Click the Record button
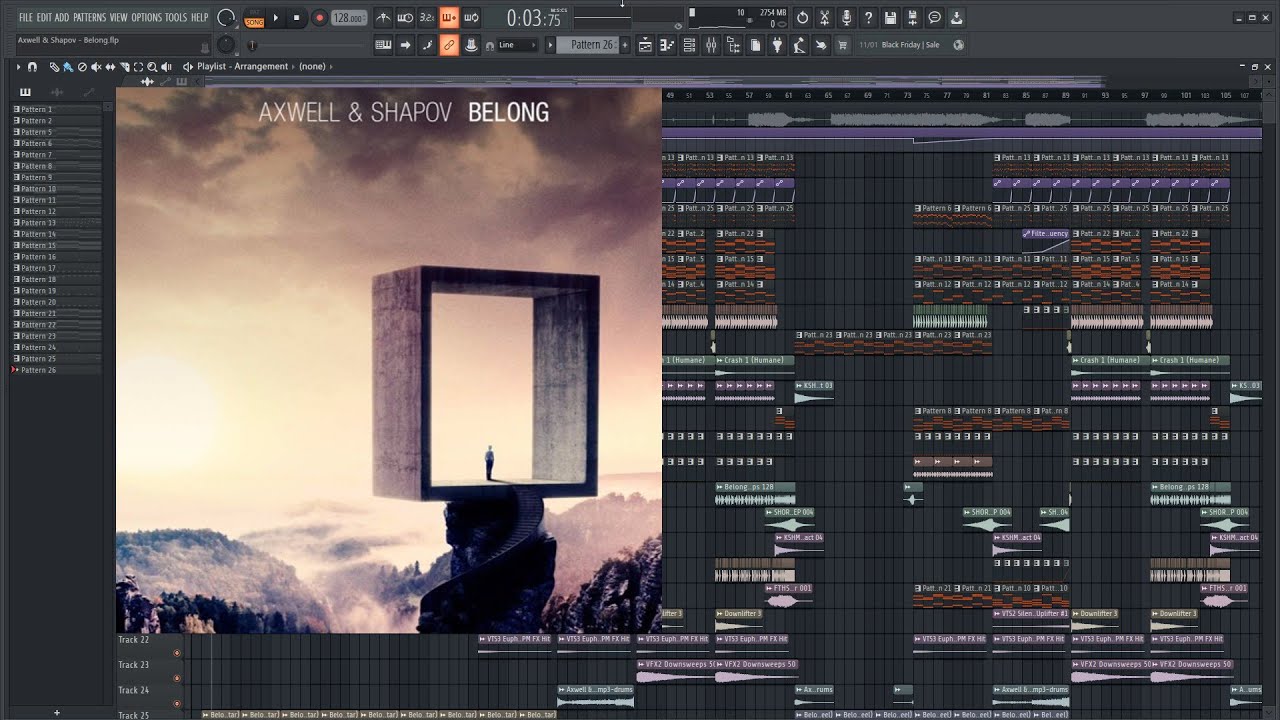Image resolution: width=1280 pixels, height=720 pixels. pos(319,18)
